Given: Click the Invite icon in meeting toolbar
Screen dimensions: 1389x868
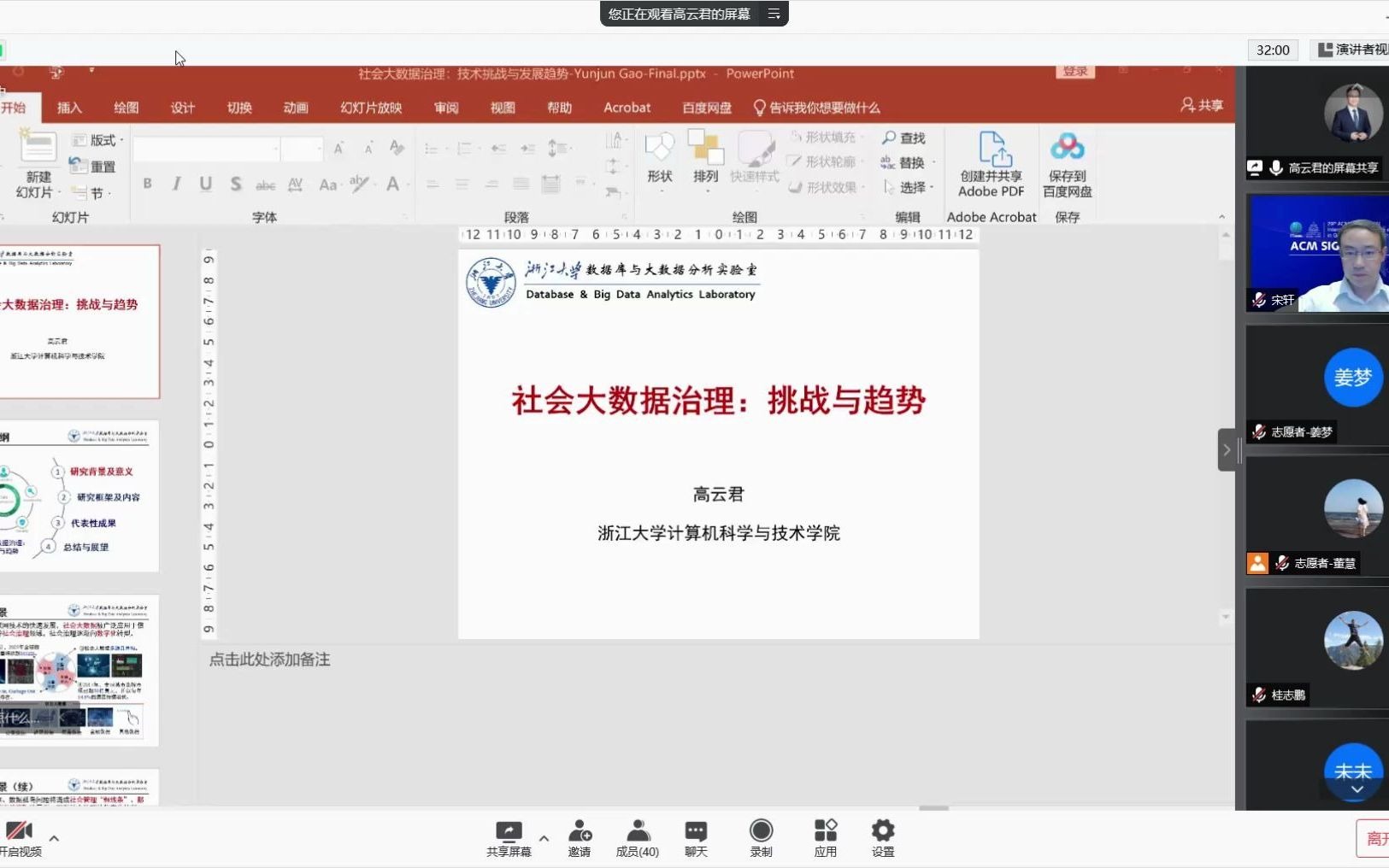Looking at the screenshot, I should (580, 838).
